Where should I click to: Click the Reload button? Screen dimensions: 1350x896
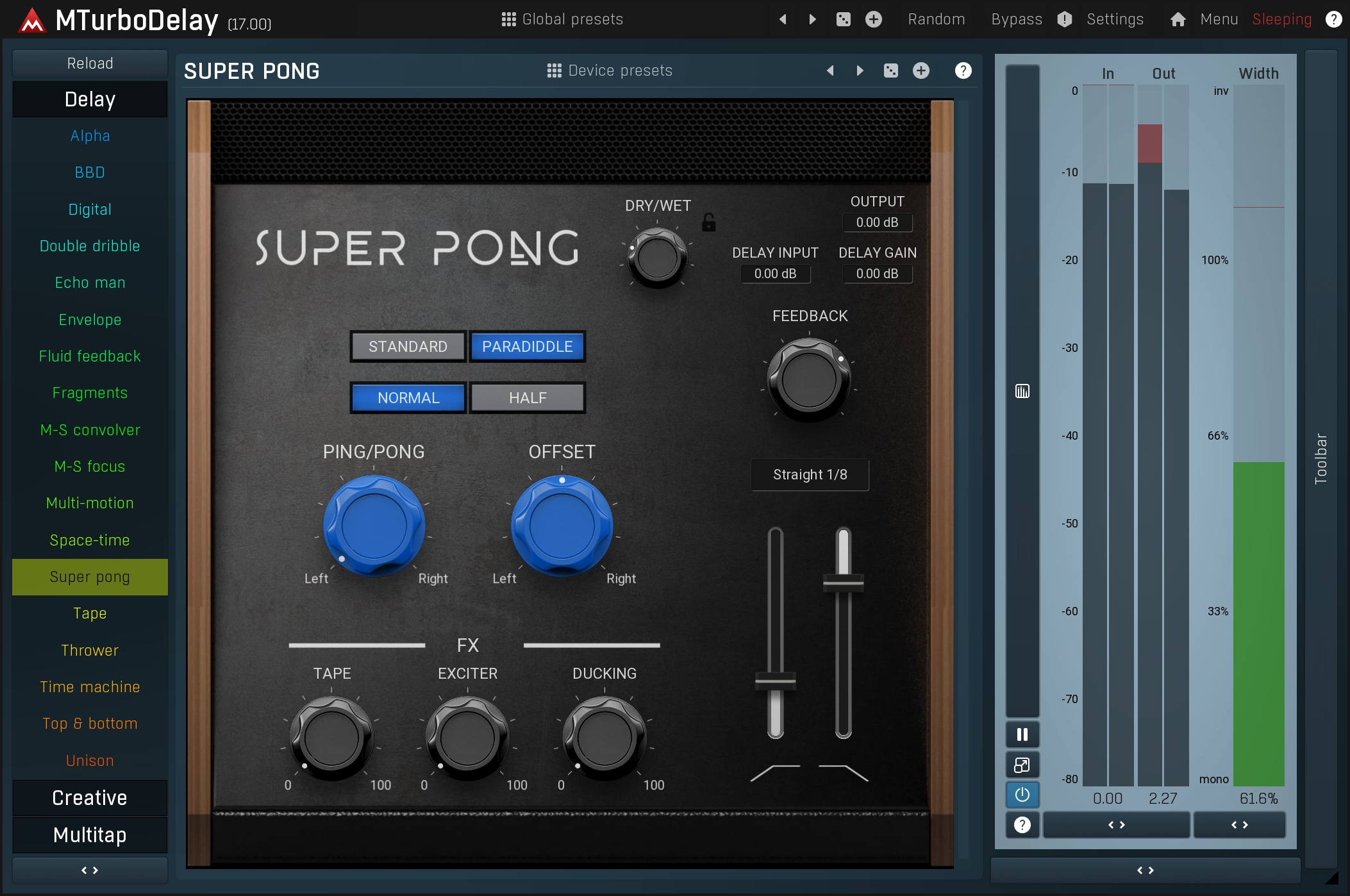click(x=90, y=63)
